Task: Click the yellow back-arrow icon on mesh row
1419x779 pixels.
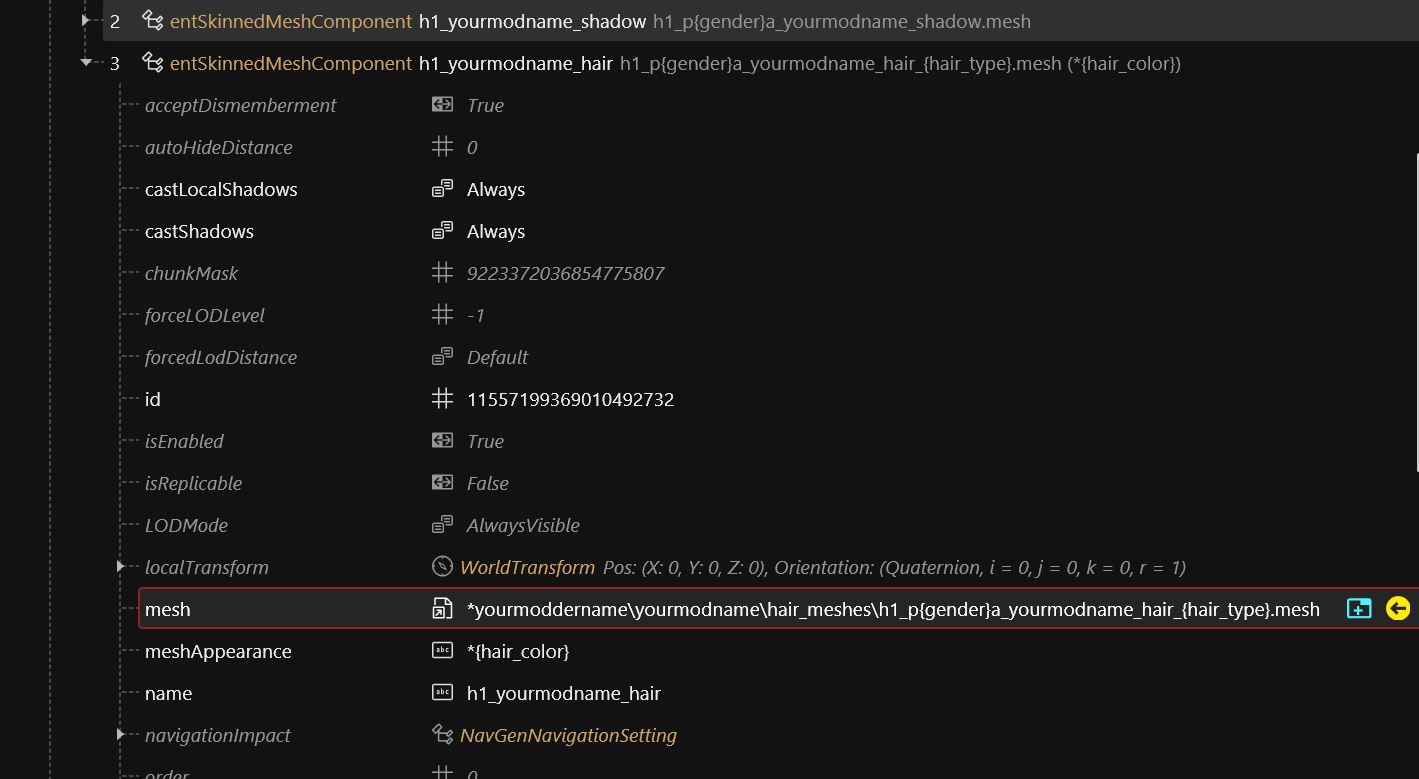Action: [x=1397, y=609]
